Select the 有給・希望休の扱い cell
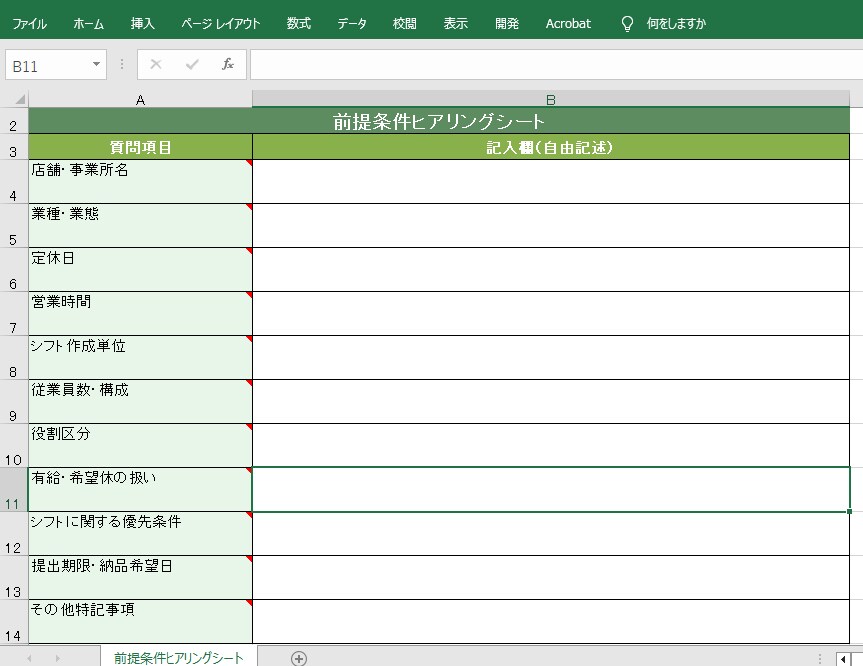863x666 pixels. pos(140,490)
